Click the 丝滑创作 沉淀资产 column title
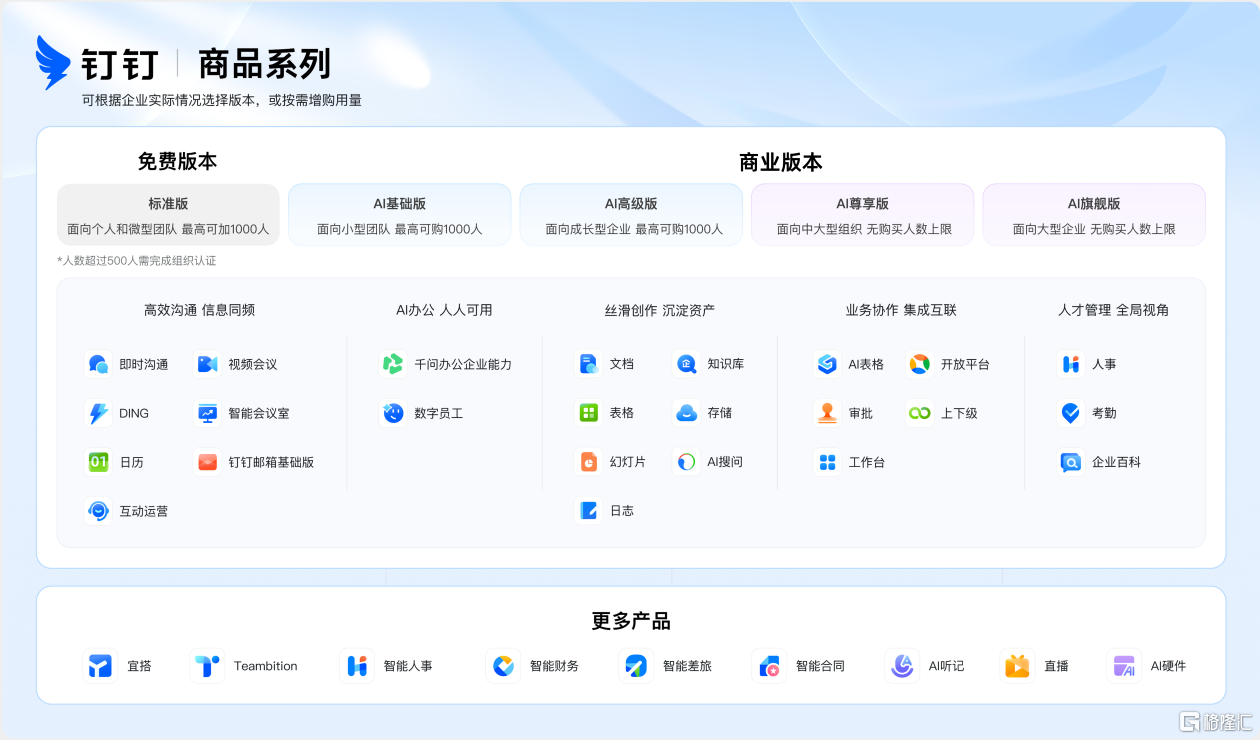 click(660, 310)
